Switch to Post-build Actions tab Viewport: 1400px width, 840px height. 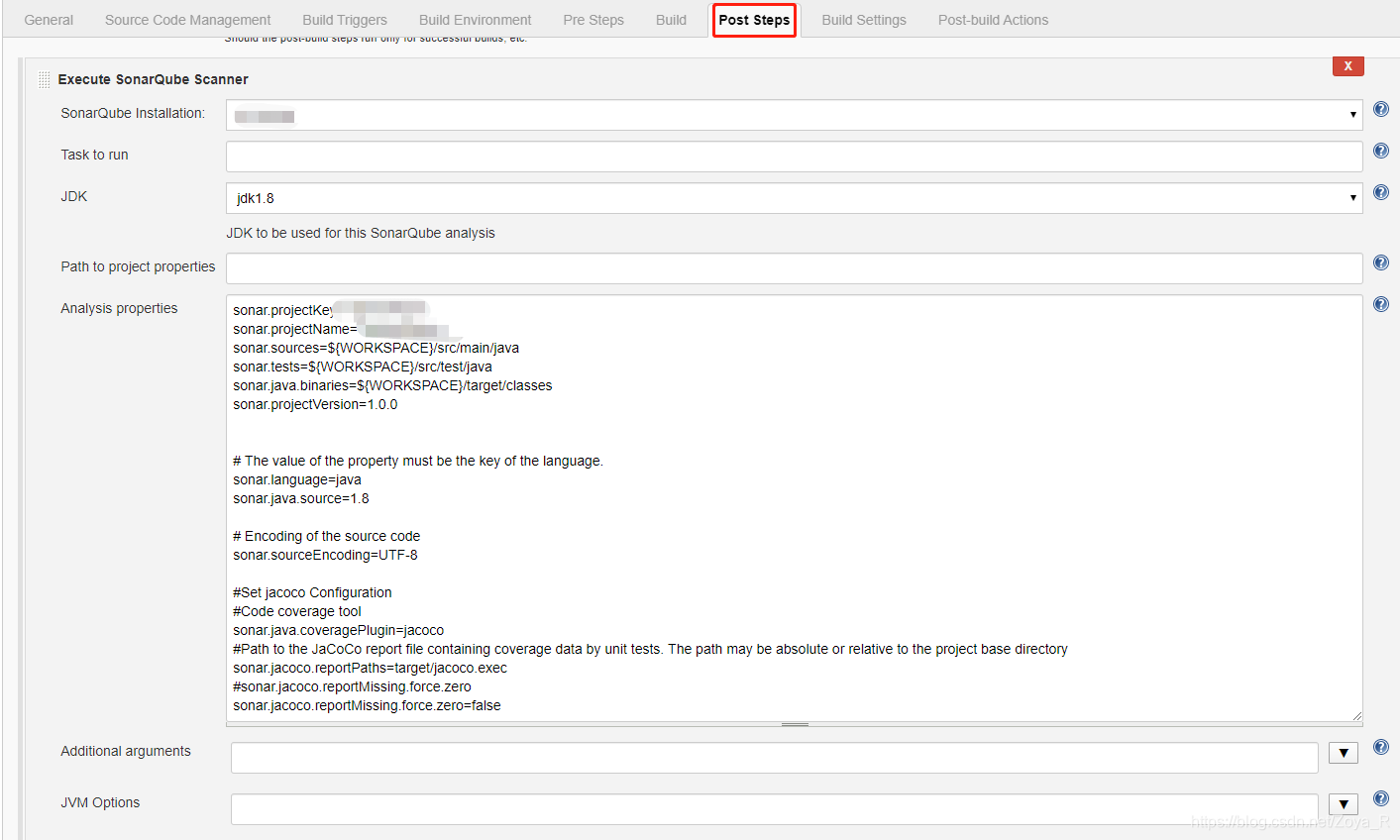click(x=993, y=20)
